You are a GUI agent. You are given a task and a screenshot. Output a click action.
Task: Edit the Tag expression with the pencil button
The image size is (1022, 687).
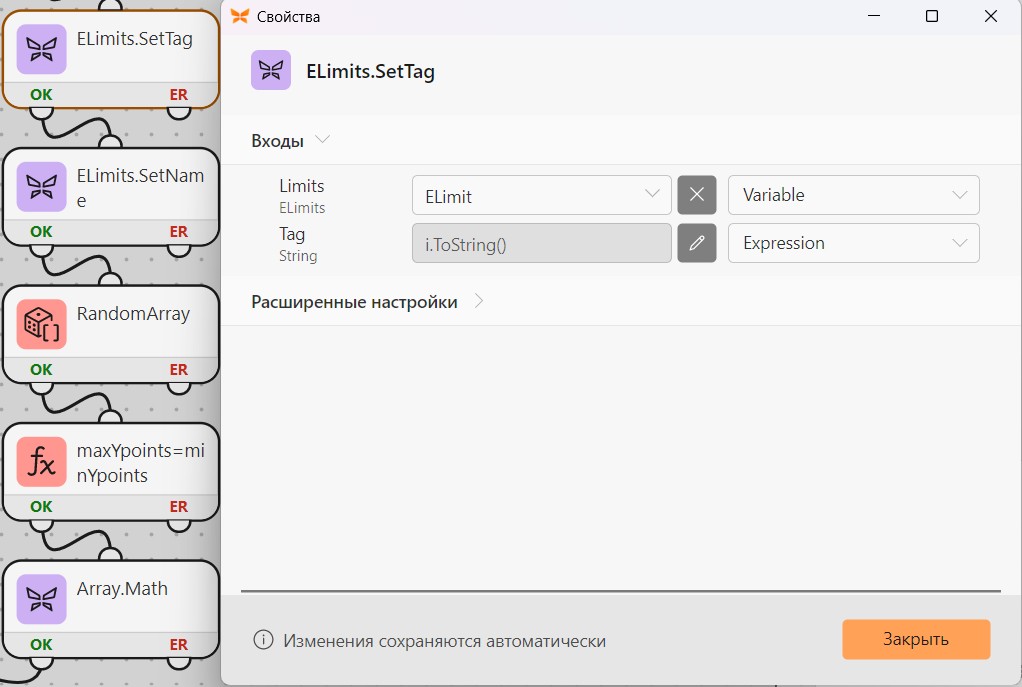pos(697,243)
